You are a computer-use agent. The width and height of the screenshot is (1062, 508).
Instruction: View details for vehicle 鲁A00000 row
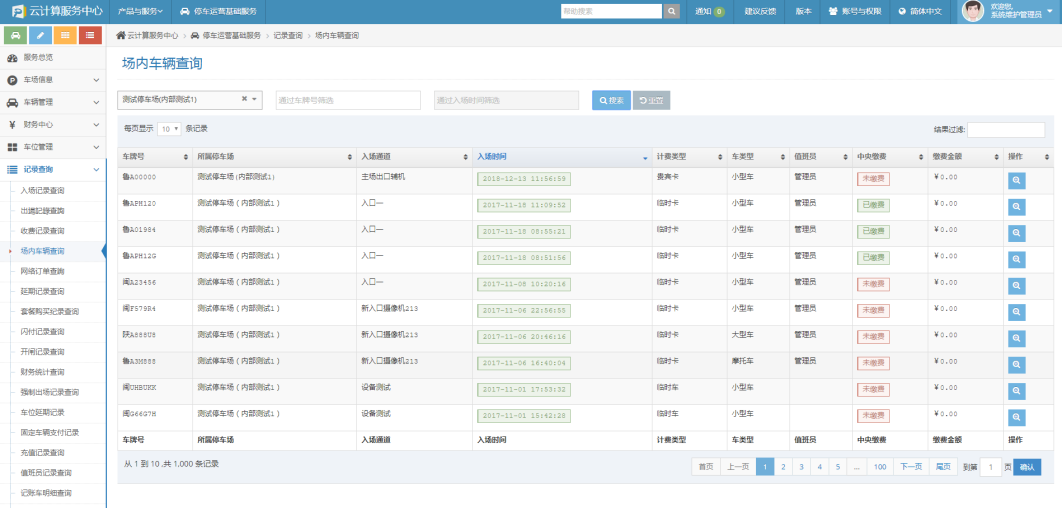[1016, 181]
